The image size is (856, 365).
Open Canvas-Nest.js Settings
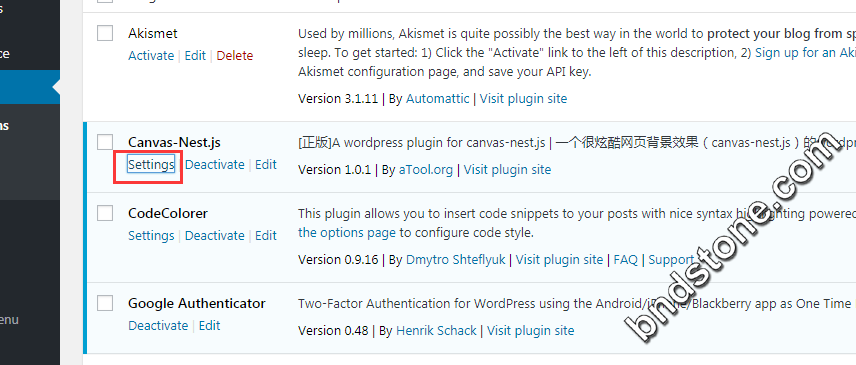[151, 165]
